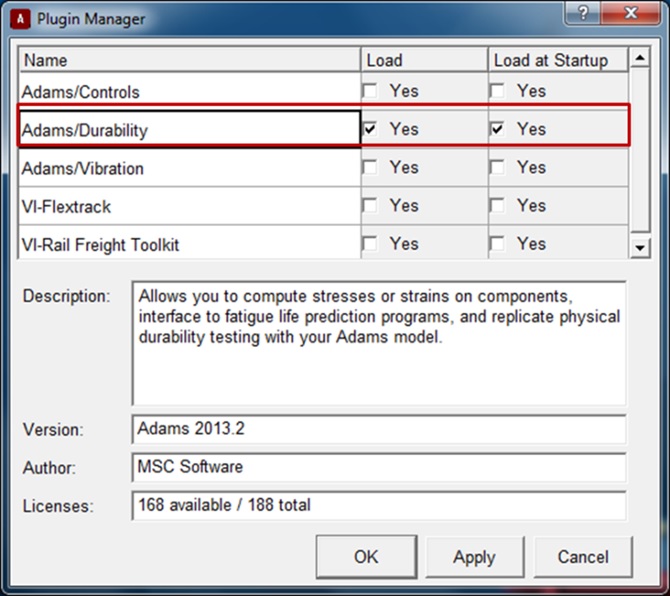670x596 pixels.
Task: Enable Load for Adams/Controls
Action: (372, 91)
